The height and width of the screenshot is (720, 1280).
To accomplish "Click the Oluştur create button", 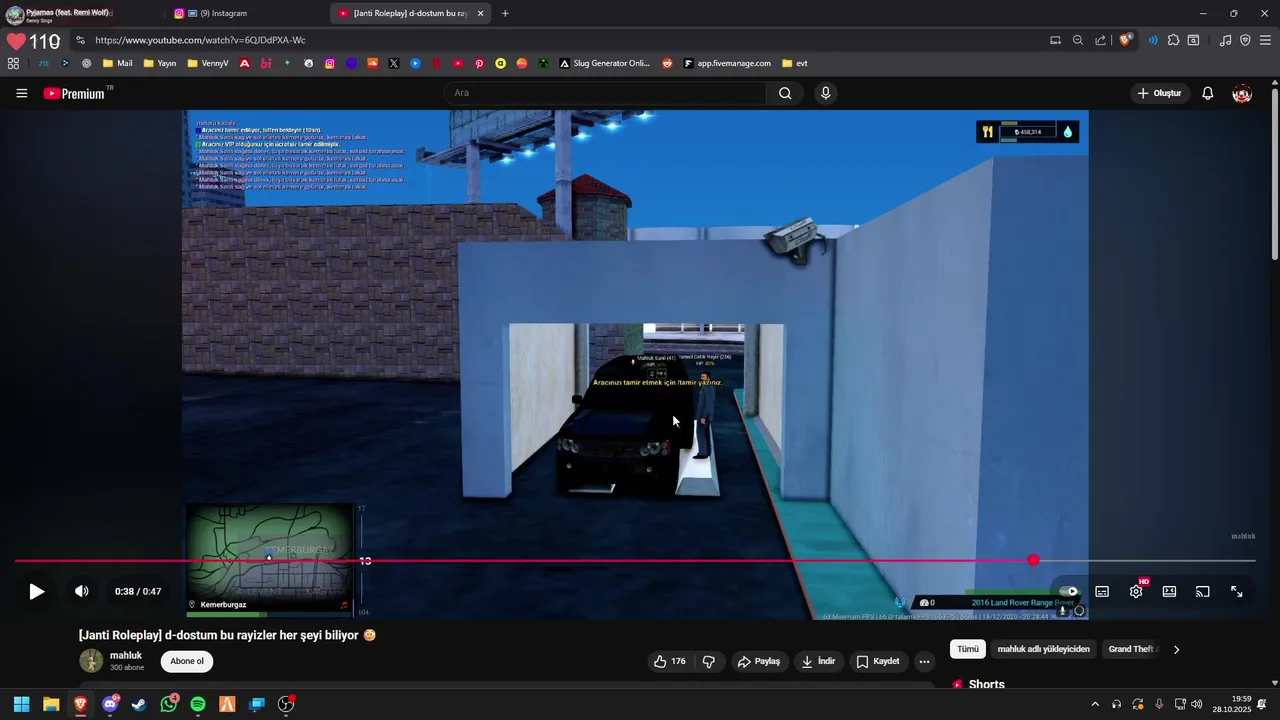I will (x=1160, y=93).
